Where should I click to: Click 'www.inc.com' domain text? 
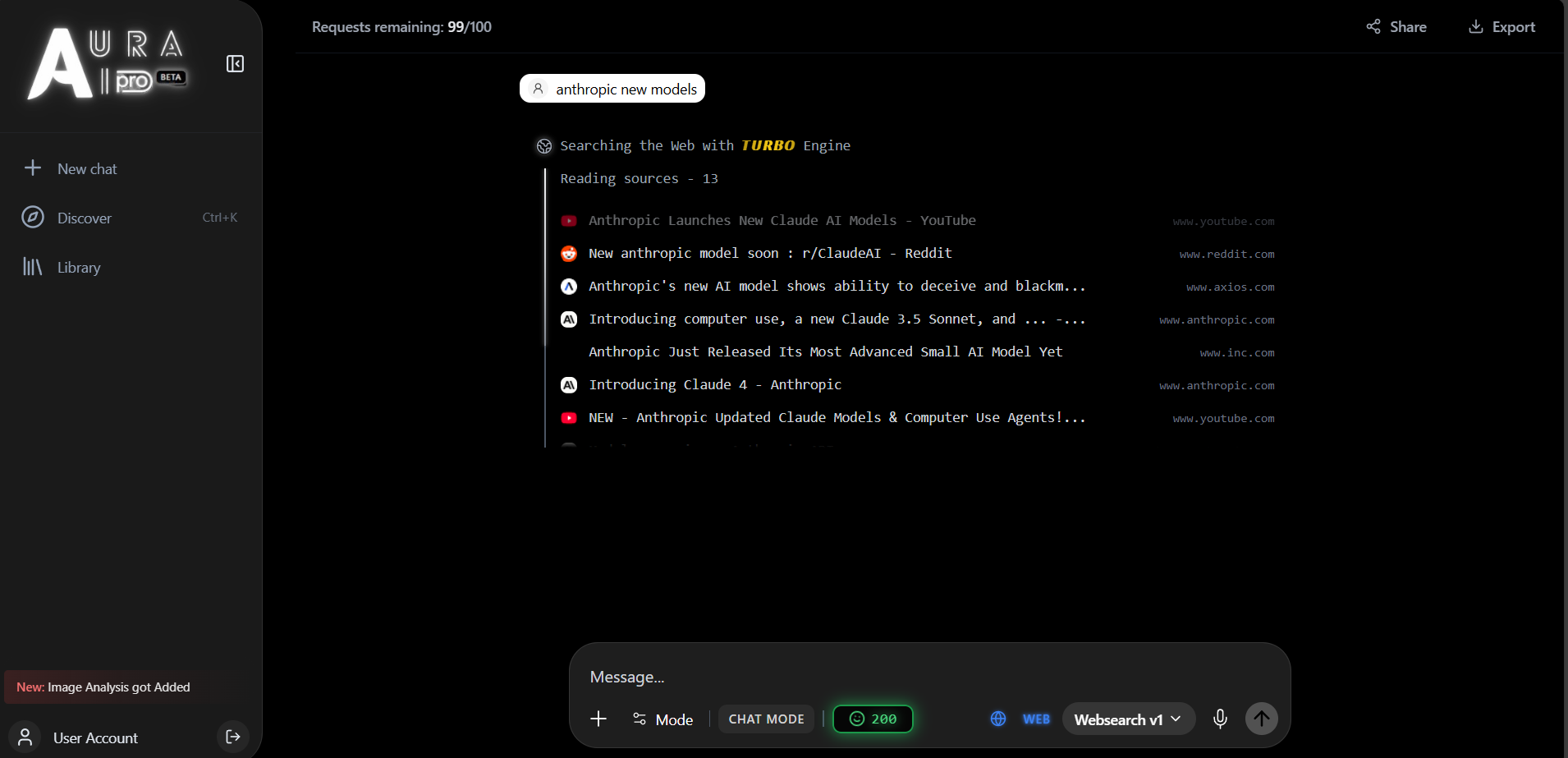[1236, 353]
